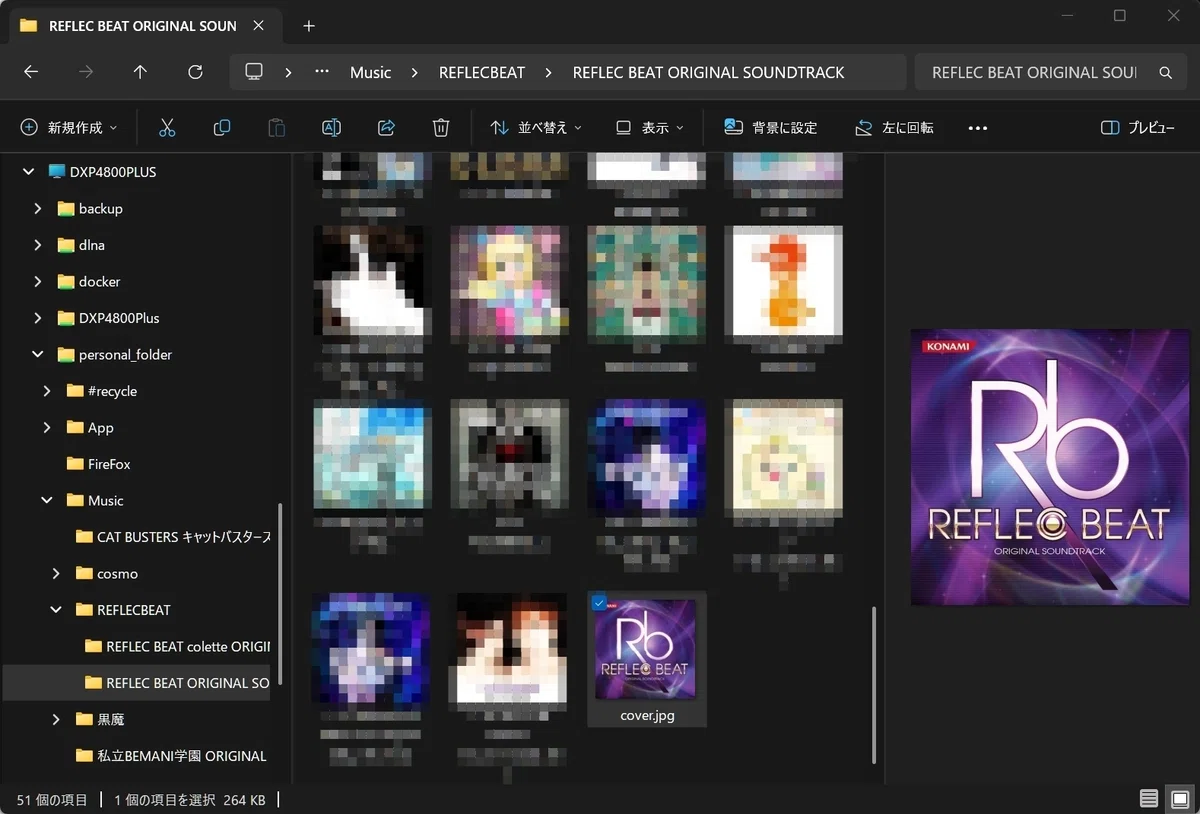
Task: Collapse the Music folder node
Action: [x=47, y=501]
